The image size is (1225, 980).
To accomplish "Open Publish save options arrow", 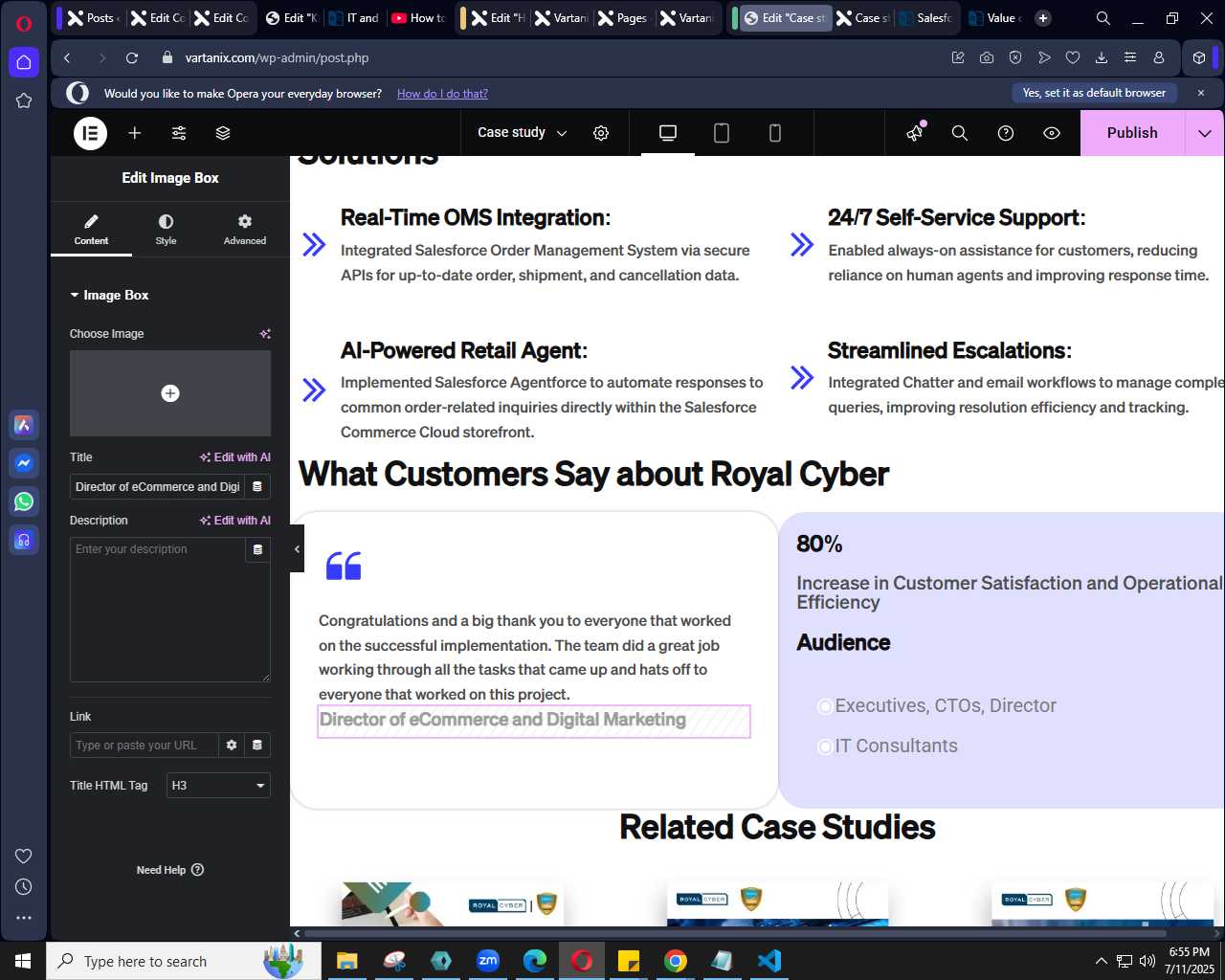I will pos(1205,133).
